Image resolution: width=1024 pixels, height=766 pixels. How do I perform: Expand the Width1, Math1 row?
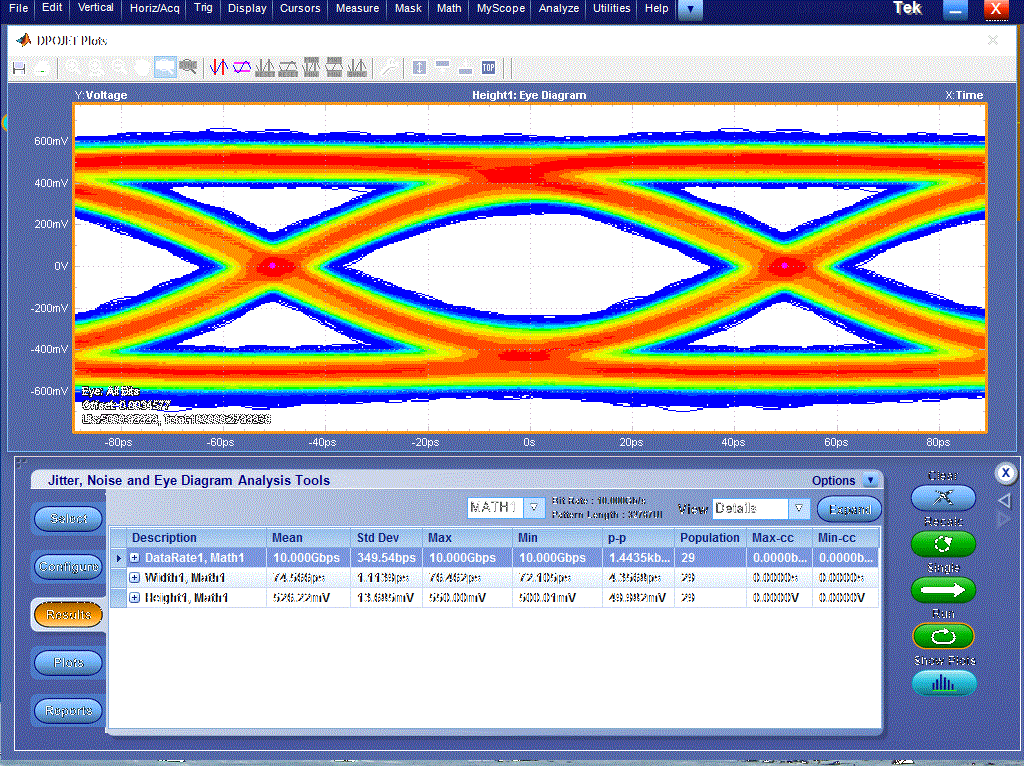point(135,577)
